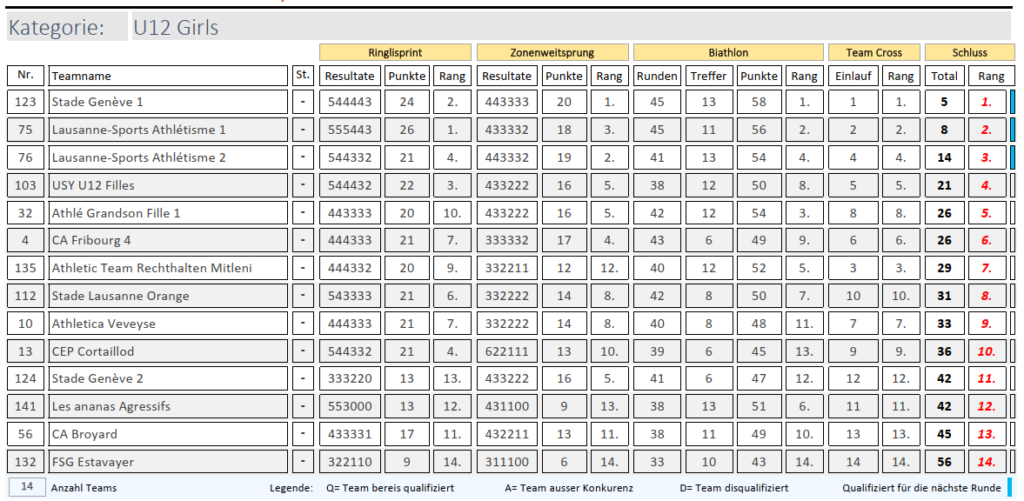Open the Team Cross section header

coord(874,52)
